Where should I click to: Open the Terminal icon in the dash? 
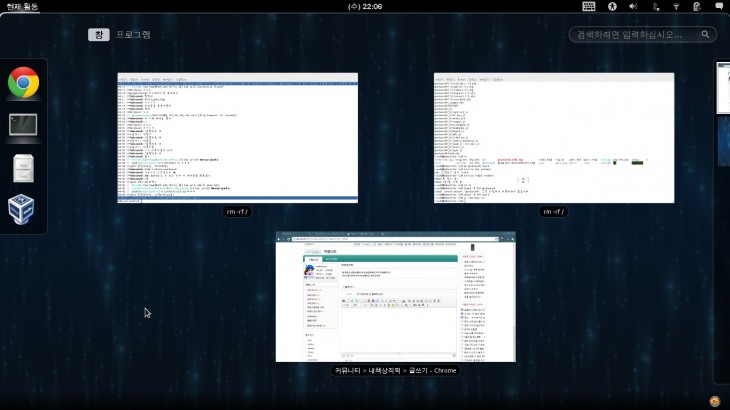pos(23,126)
